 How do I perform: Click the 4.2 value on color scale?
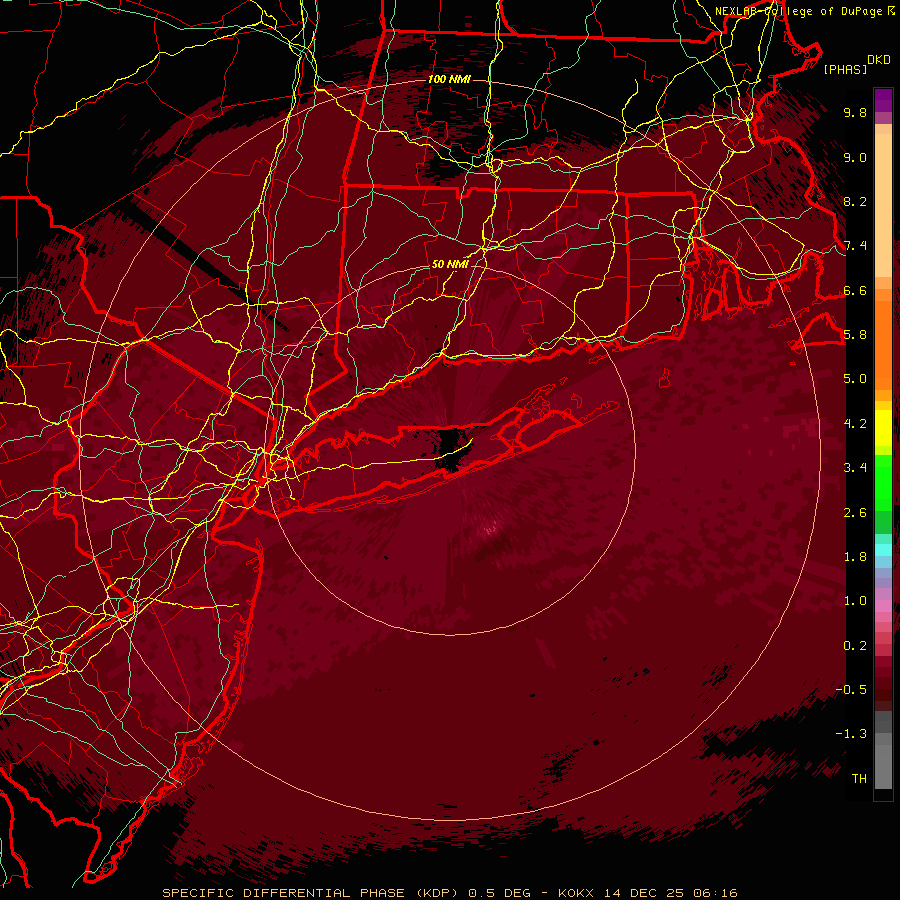(855, 424)
